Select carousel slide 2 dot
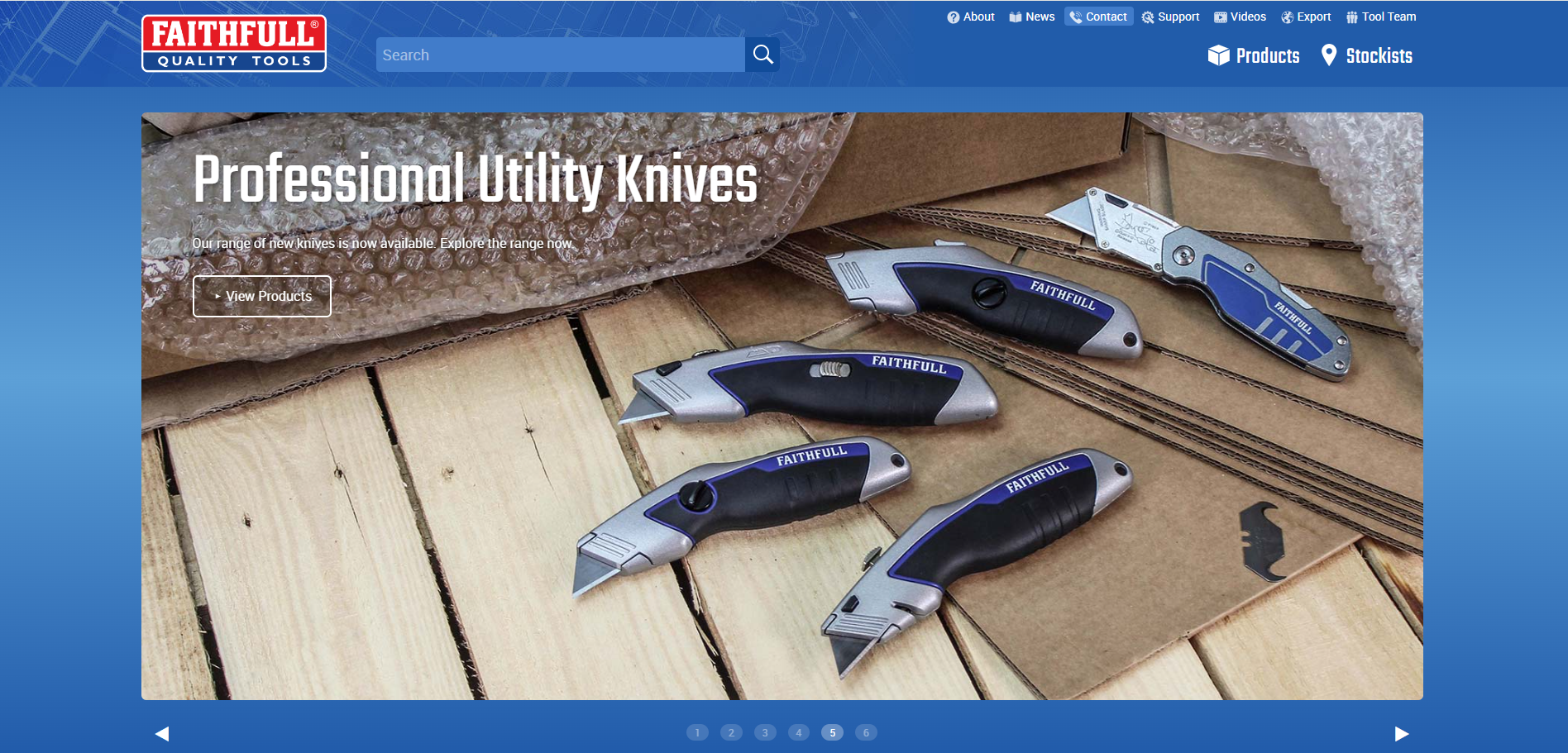The height and width of the screenshot is (753, 1568). 731,732
